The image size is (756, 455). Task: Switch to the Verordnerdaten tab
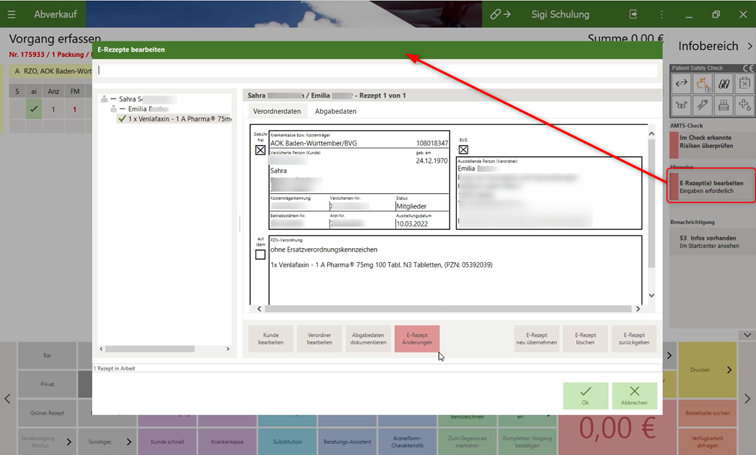pyautogui.click(x=277, y=111)
